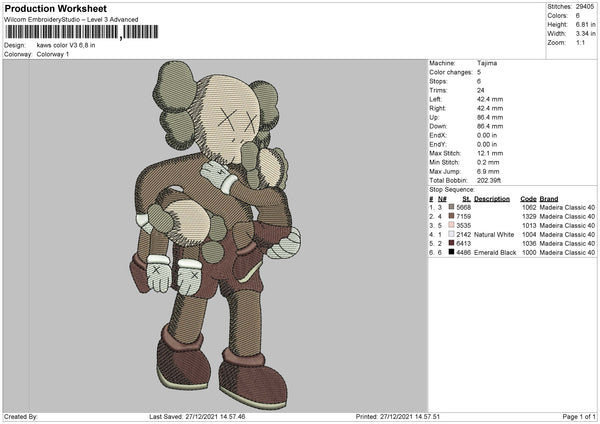Click the Machine value 'Tajima'
The width and height of the screenshot is (600, 424).
pos(487,63)
